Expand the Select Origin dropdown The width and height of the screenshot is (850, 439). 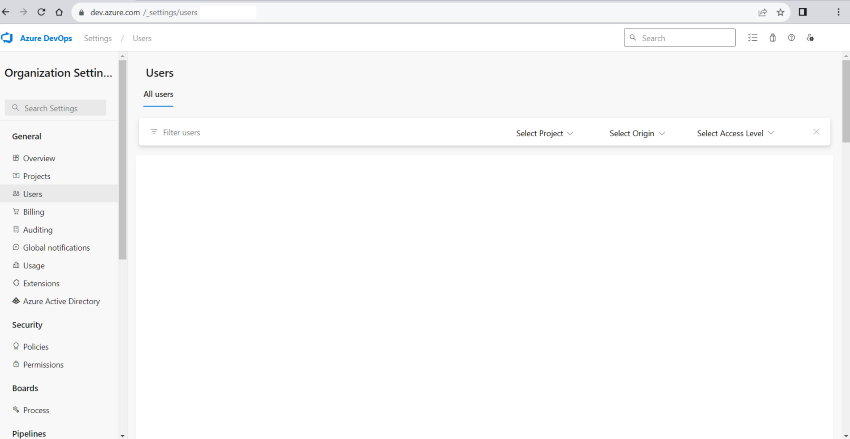(x=637, y=133)
